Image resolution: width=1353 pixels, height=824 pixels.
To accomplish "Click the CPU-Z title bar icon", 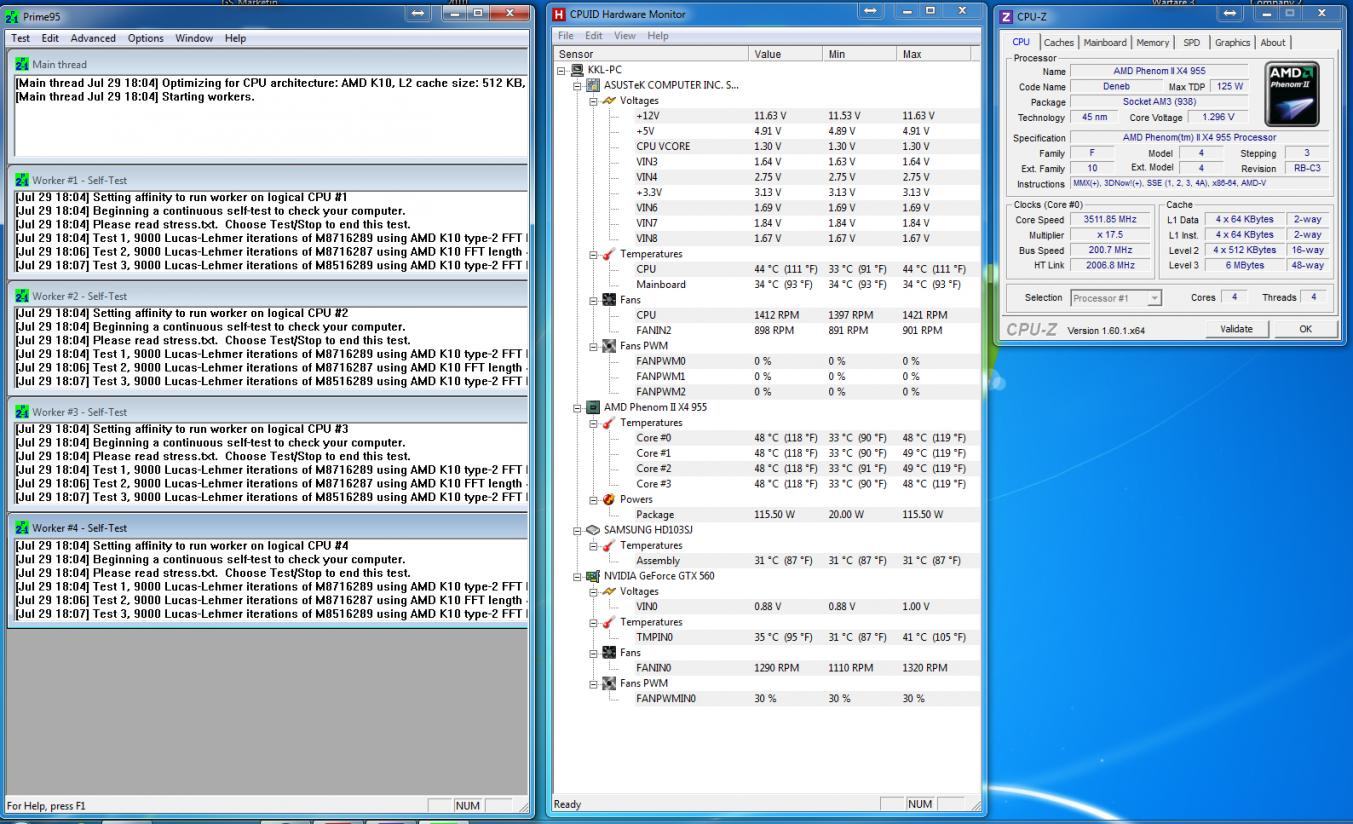I will click(1006, 16).
